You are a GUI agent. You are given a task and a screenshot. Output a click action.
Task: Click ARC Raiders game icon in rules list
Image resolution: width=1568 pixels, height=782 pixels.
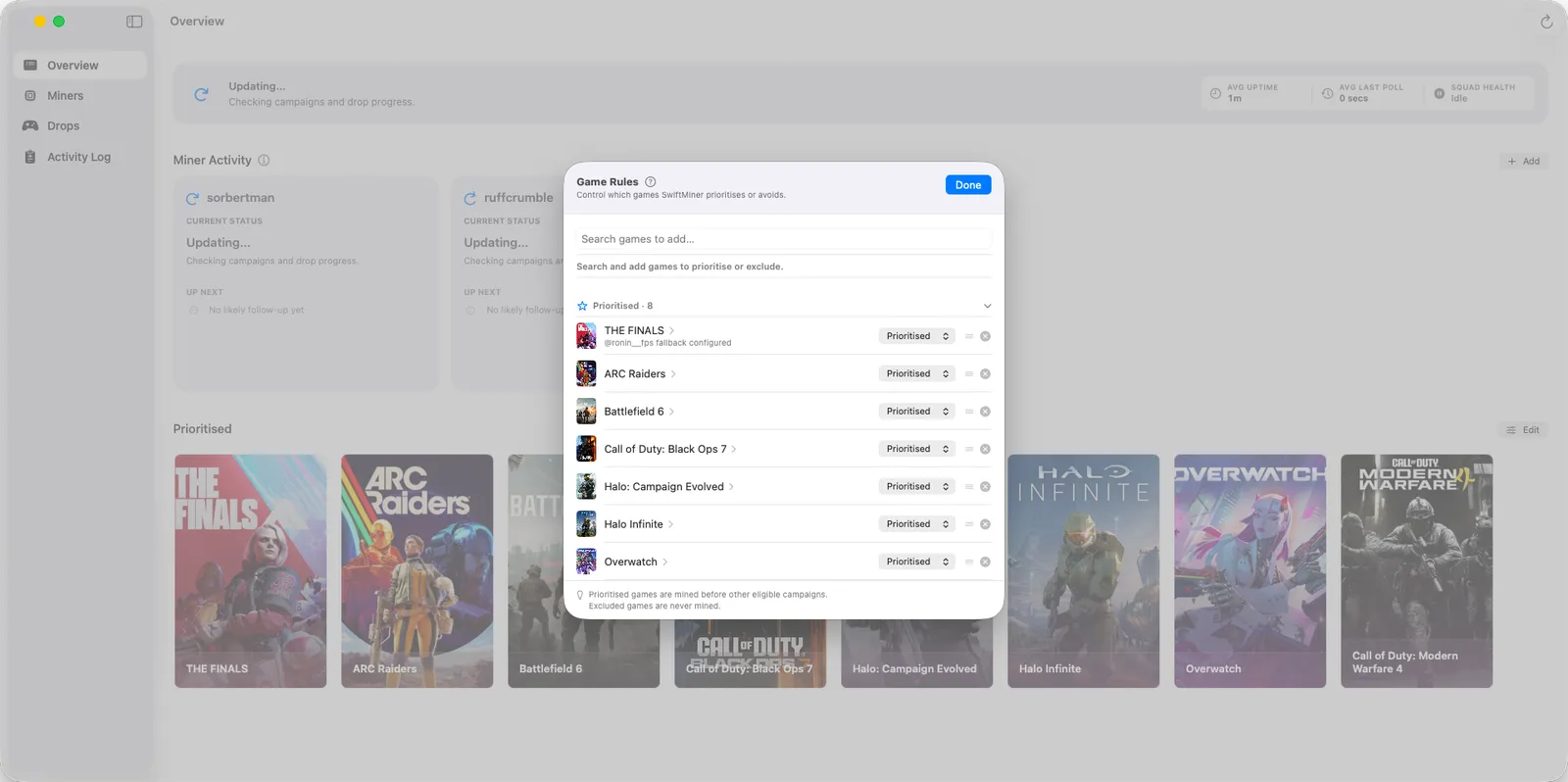coord(586,373)
